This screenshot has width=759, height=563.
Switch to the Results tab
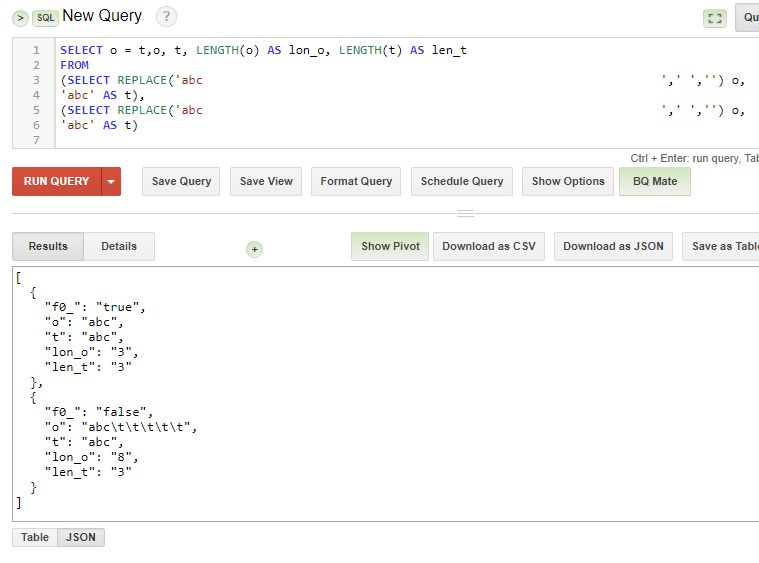(x=48, y=246)
